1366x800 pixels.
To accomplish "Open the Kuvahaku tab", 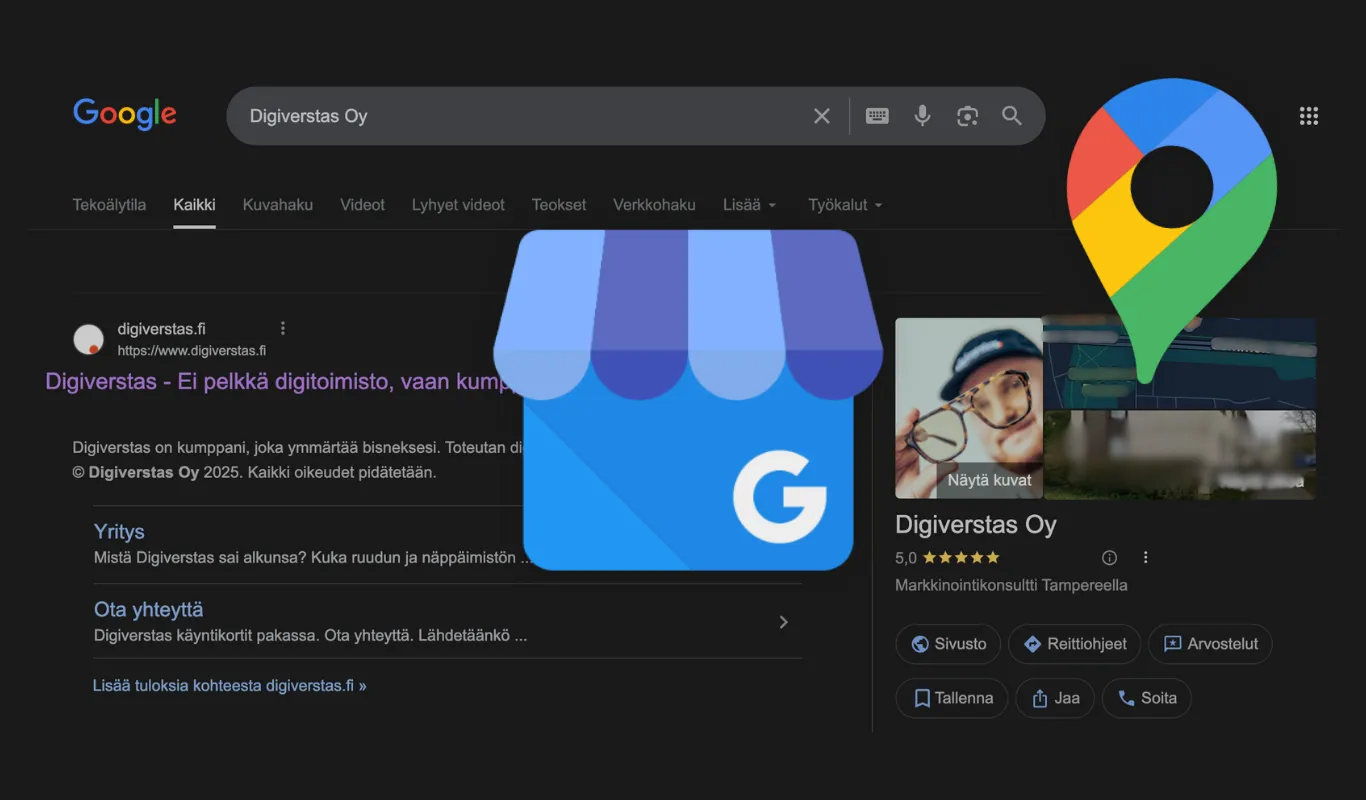I will tap(278, 205).
